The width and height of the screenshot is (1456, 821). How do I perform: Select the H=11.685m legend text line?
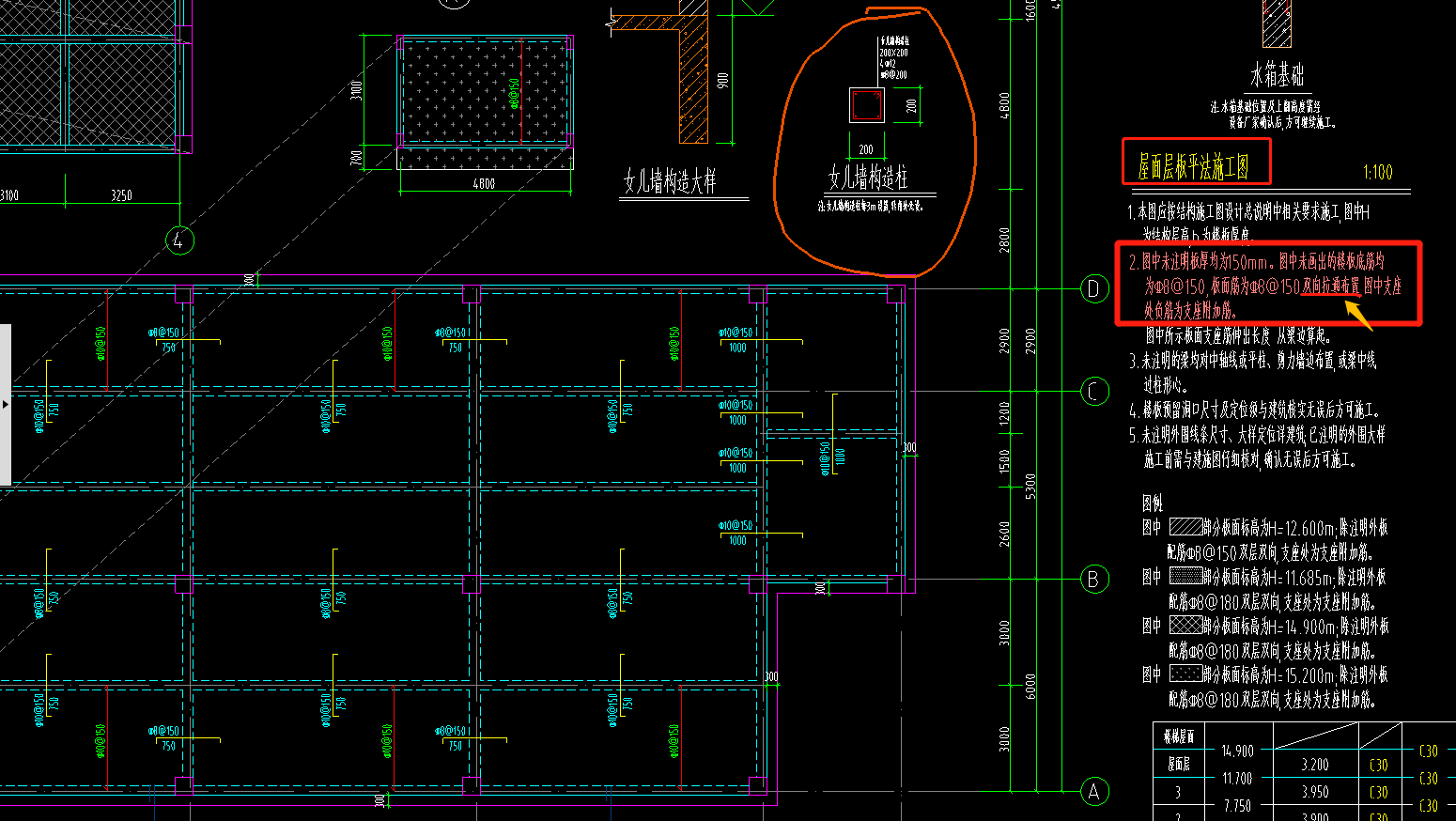[x=1294, y=577]
